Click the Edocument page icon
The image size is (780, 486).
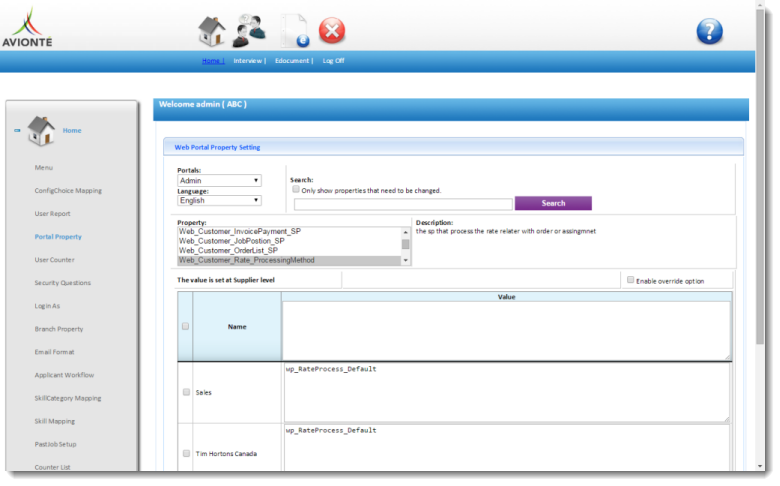point(294,31)
